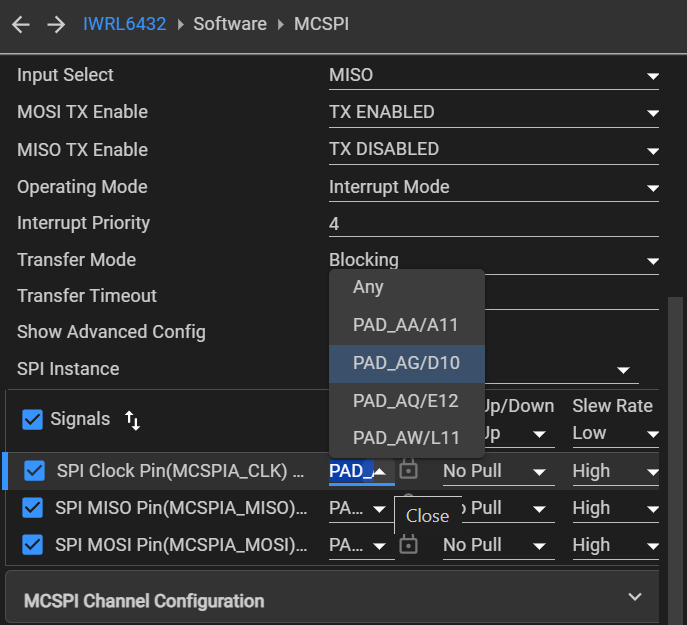Choose PAD_AG/D10 in the pin list
Viewport: 687px width, 625px height.
407,363
